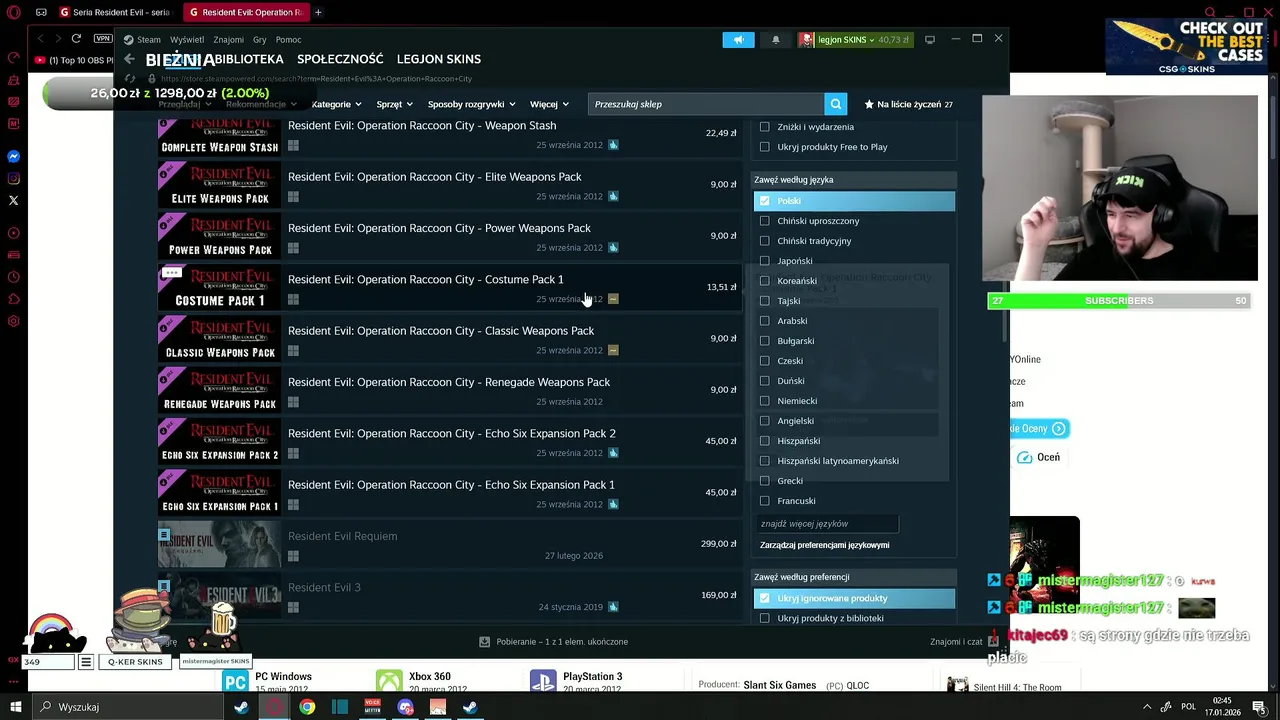Click the downloads icon beside Pobieranie status

click(485, 641)
